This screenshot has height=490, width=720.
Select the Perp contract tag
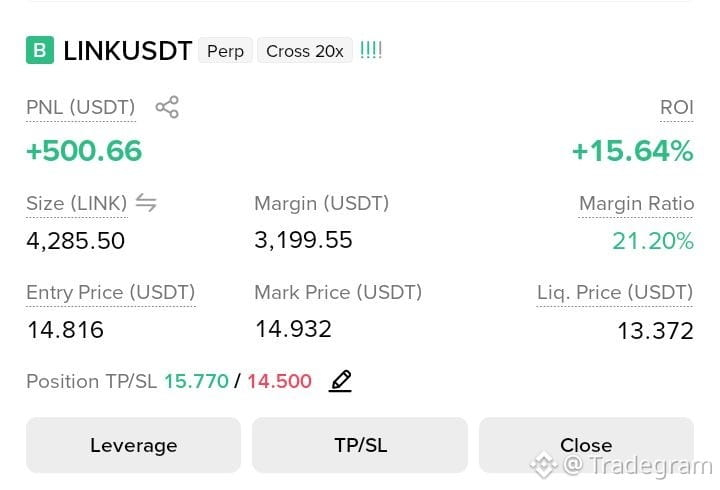click(225, 51)
